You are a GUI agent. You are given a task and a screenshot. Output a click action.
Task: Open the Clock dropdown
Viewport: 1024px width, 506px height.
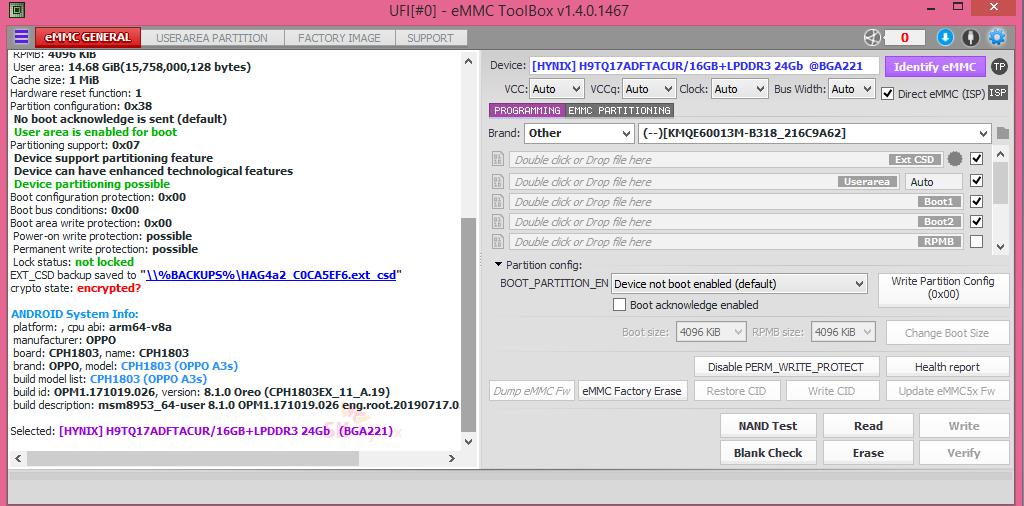point(740,89)
